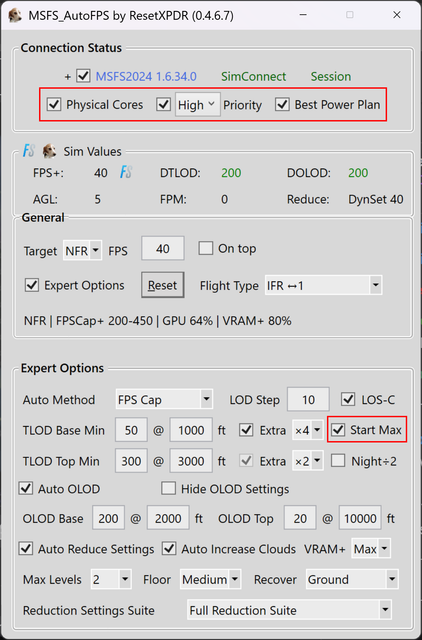This screenshot has width=422, height=640.
Task: Click the LOD Step input field
Action: tap(308, 399)
